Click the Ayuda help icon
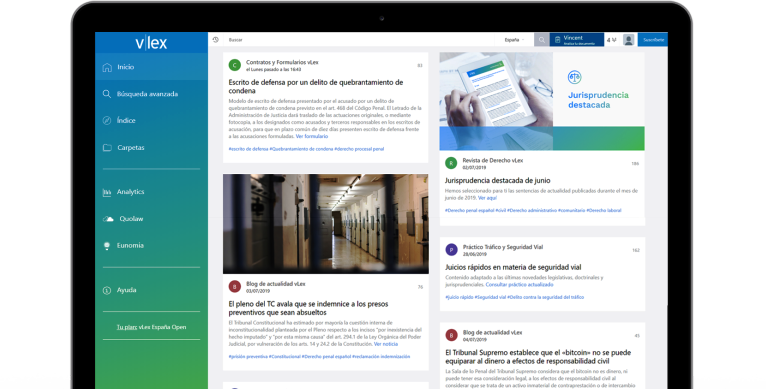 [x=107, y=290]
